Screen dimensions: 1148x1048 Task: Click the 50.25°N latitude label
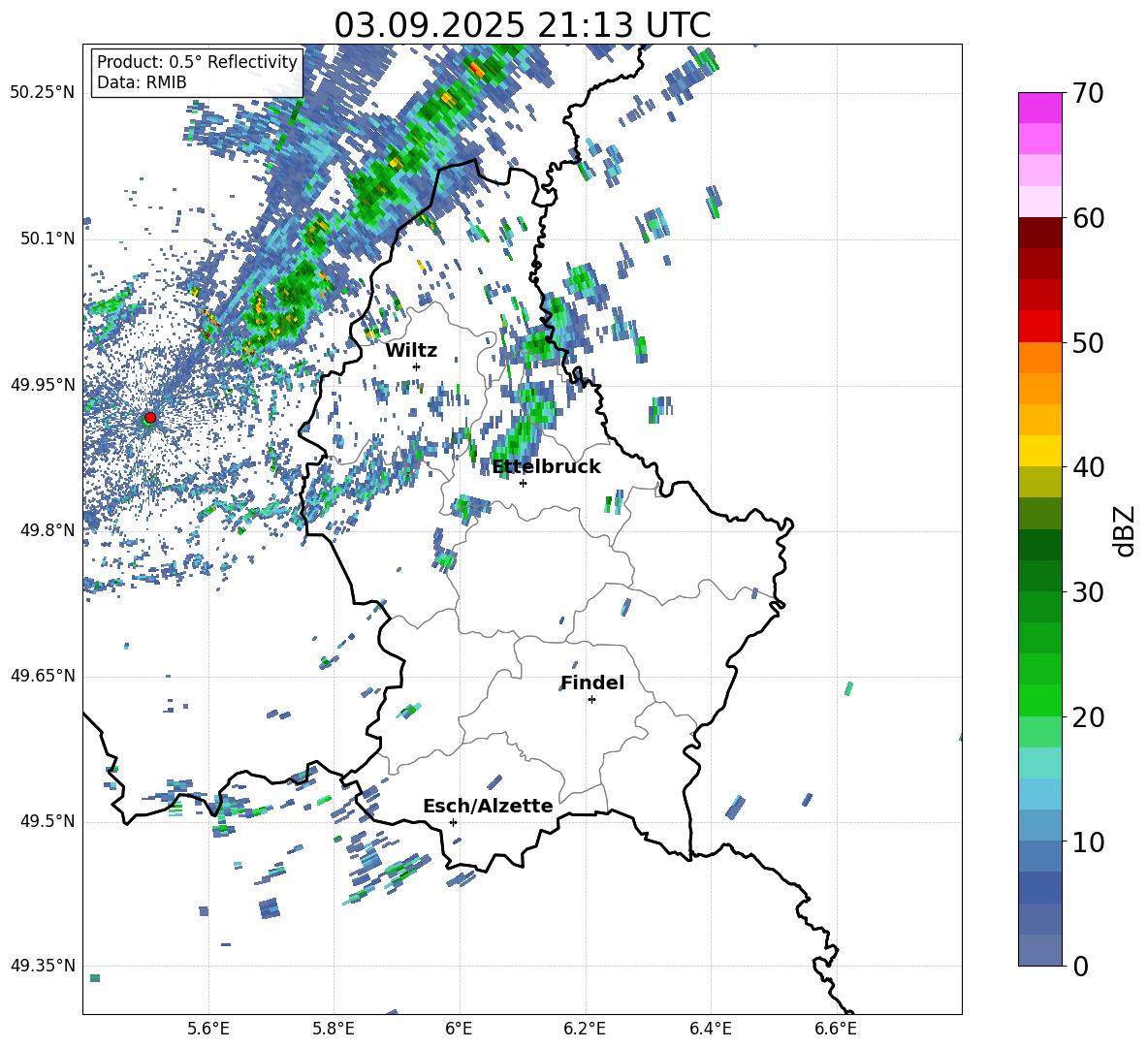click(x=43, y=92)
